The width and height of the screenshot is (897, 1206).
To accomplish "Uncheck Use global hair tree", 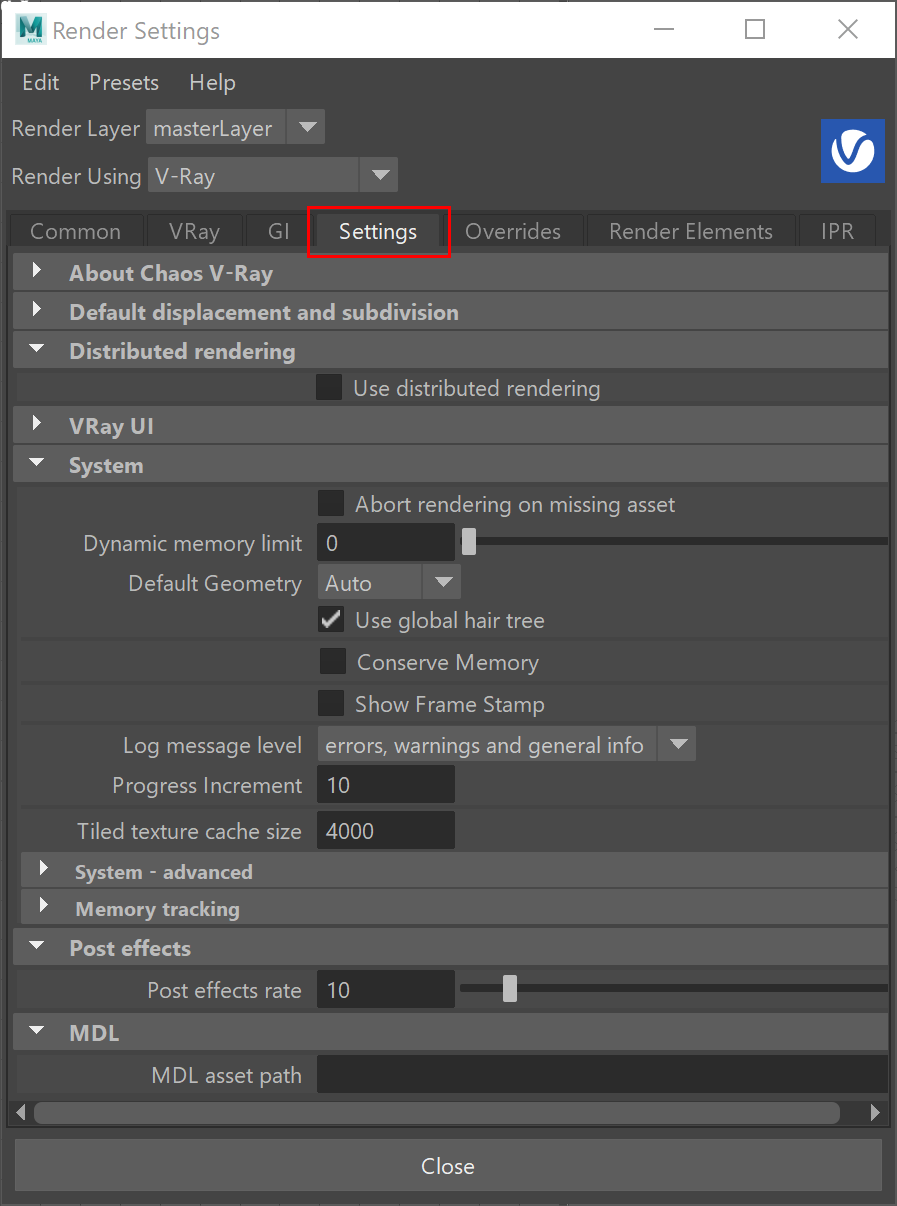I will tap(331, 620).
